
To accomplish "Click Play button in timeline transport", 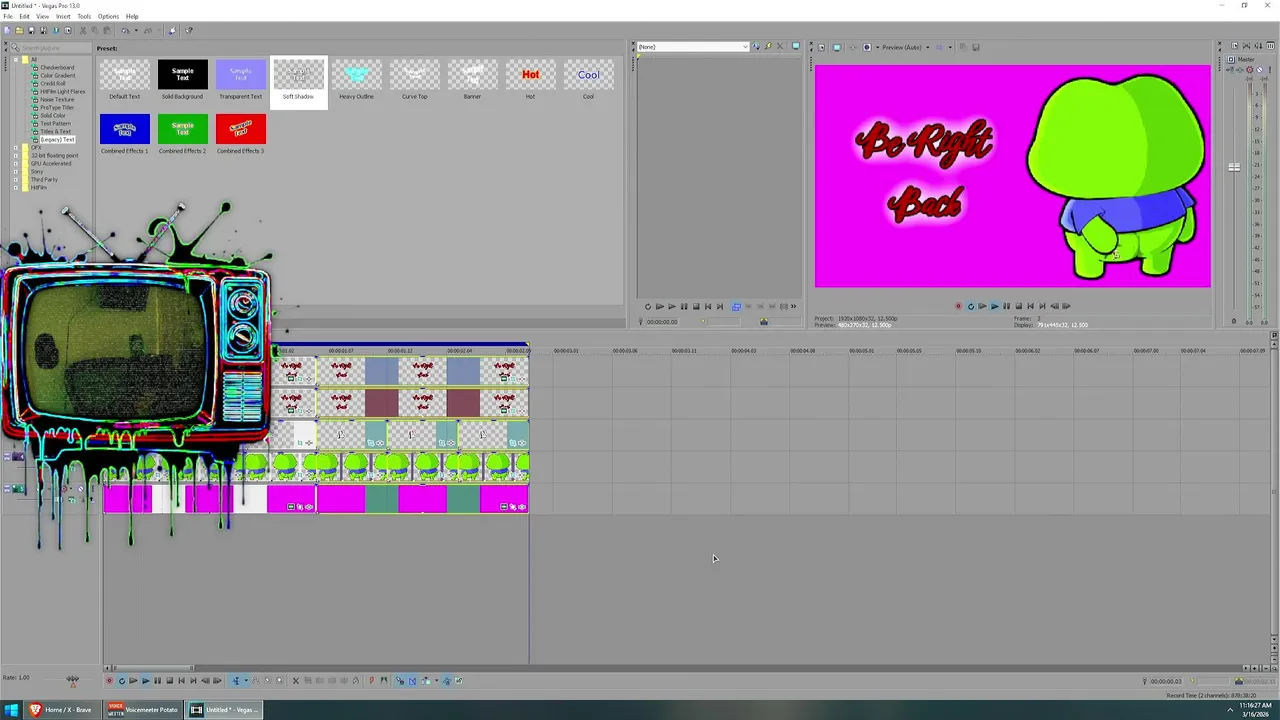I will [x=145, y=681].
